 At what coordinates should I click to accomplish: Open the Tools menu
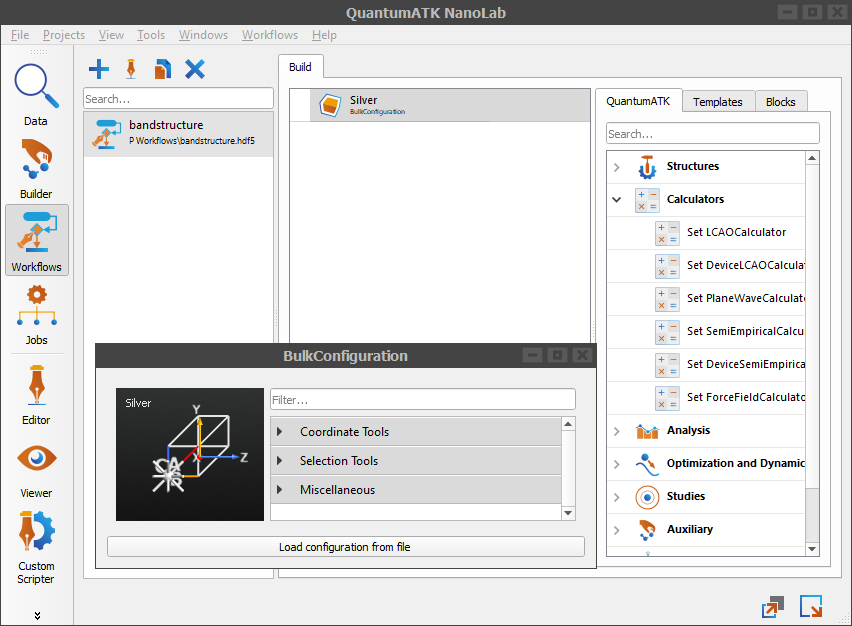[x=151, y=35]
